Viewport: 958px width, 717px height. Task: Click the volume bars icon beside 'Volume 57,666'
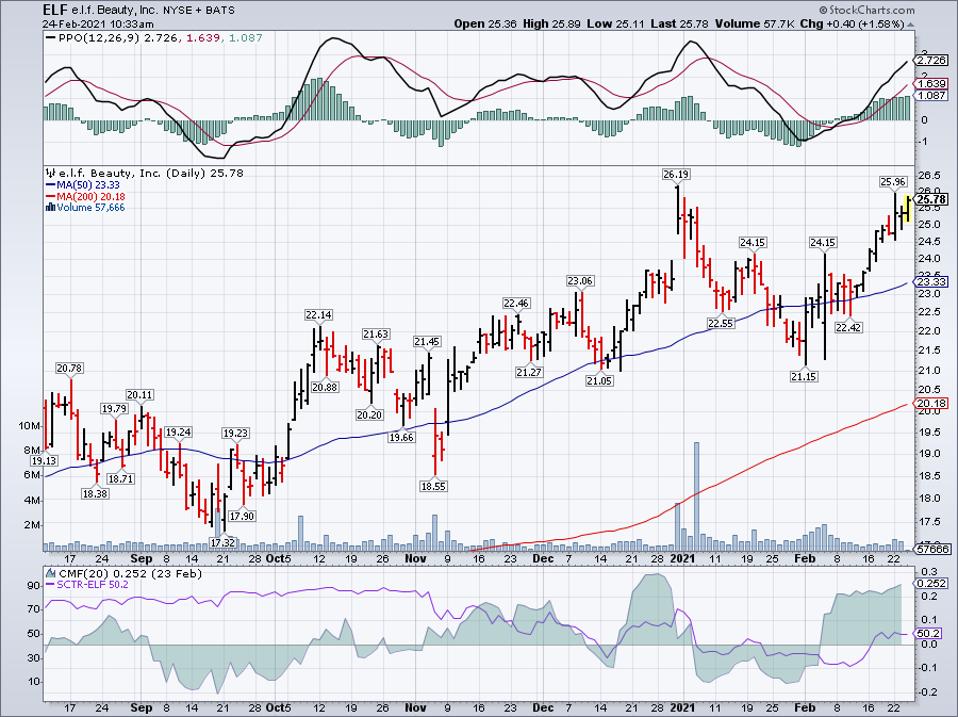(51, 208)
